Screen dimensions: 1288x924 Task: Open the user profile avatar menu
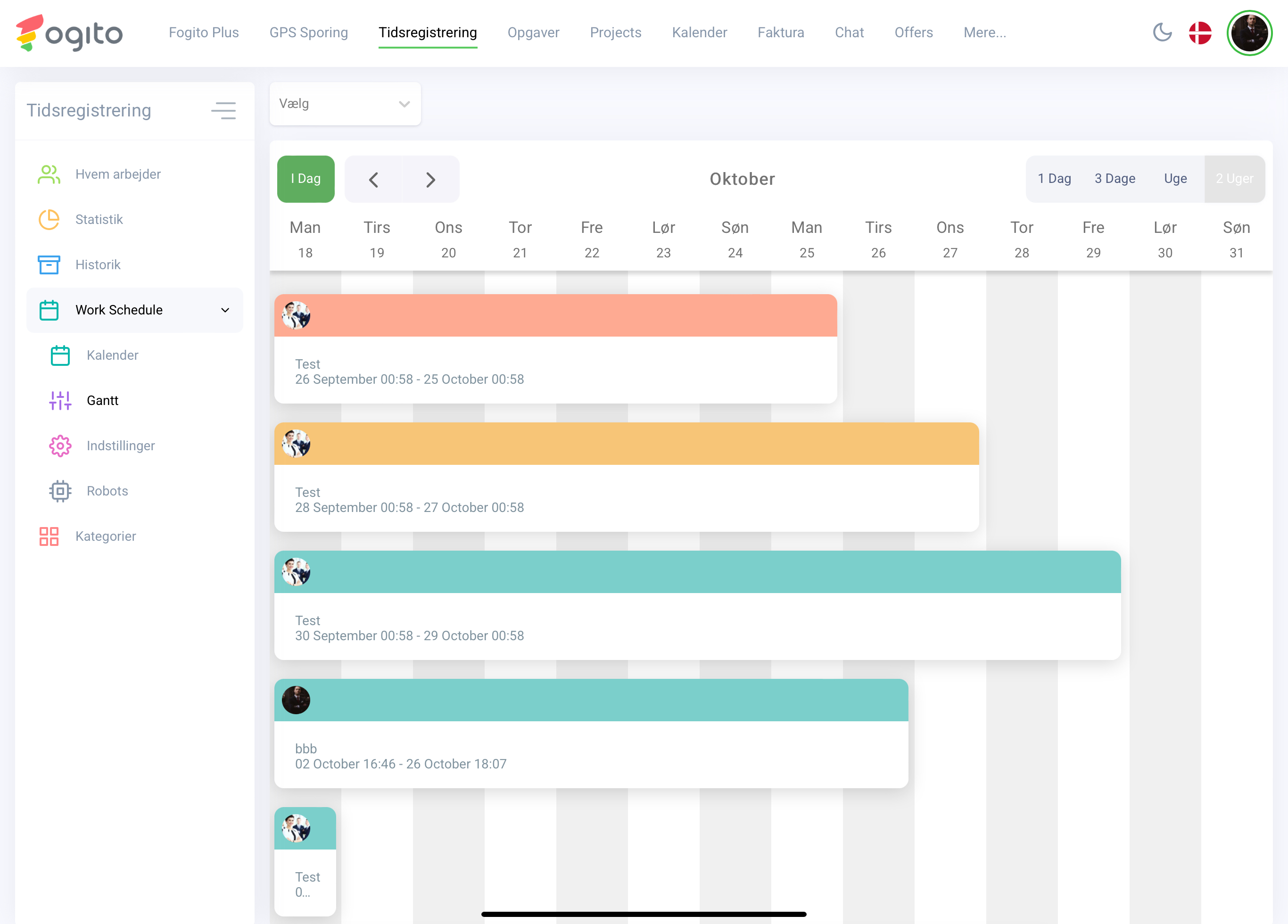coord(1249,33)
